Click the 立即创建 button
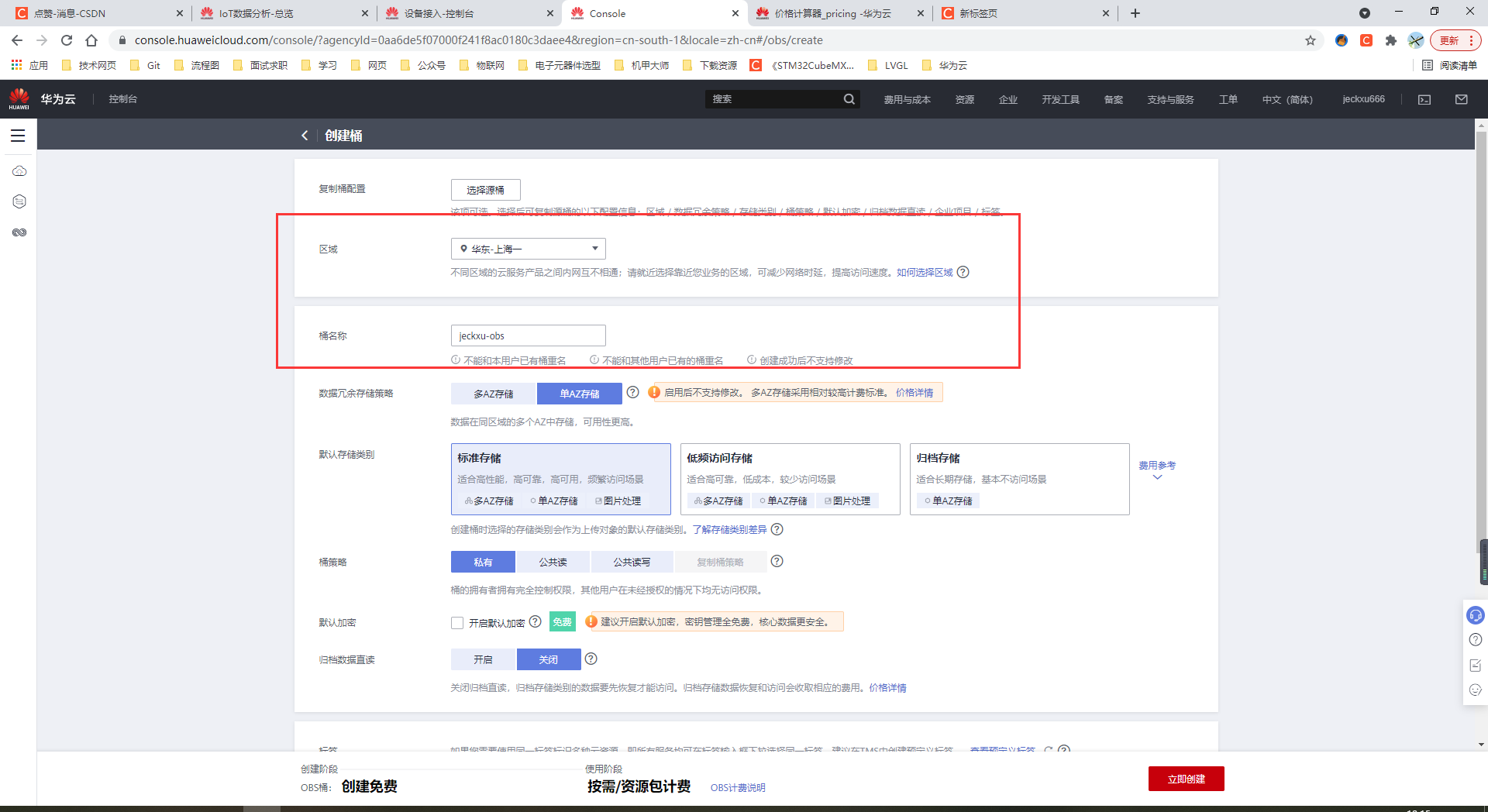1488x812 pixels. pyautogui.click(x=1186, y=779)
